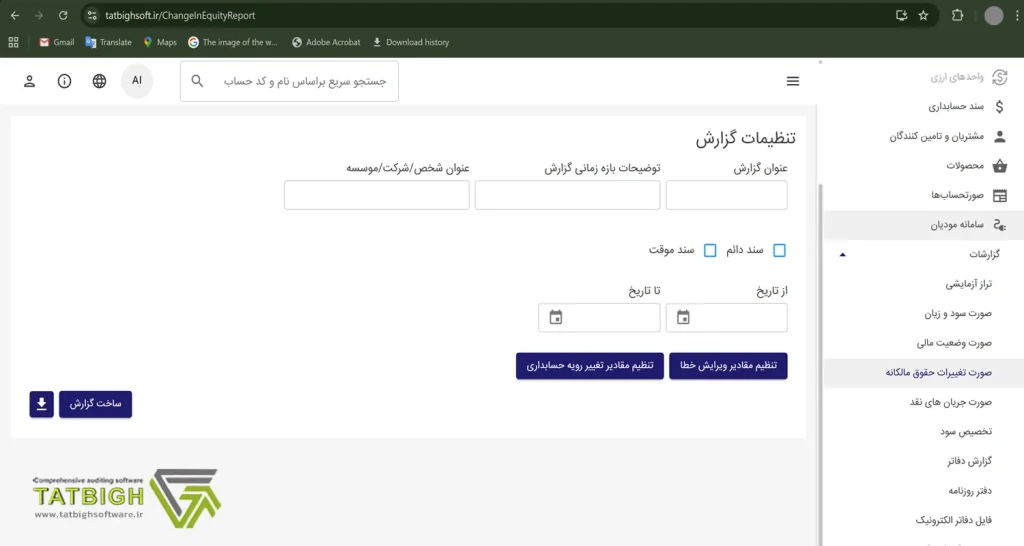Click تنظیم مقادیر ویرایش خطا button
This screenshot has width=1024, height=546.
click(728, 366)
